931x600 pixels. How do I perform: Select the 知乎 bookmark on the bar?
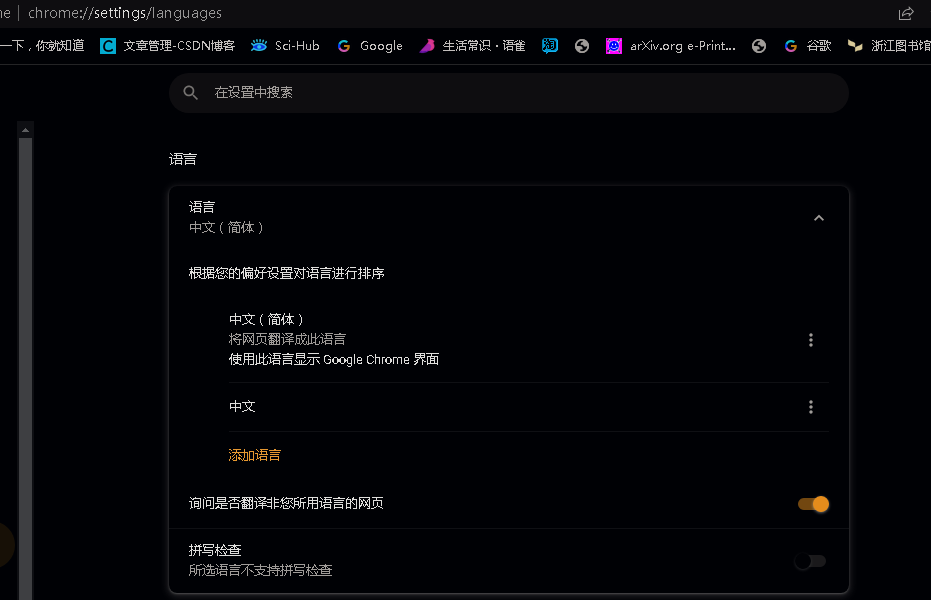click(549, 45)
